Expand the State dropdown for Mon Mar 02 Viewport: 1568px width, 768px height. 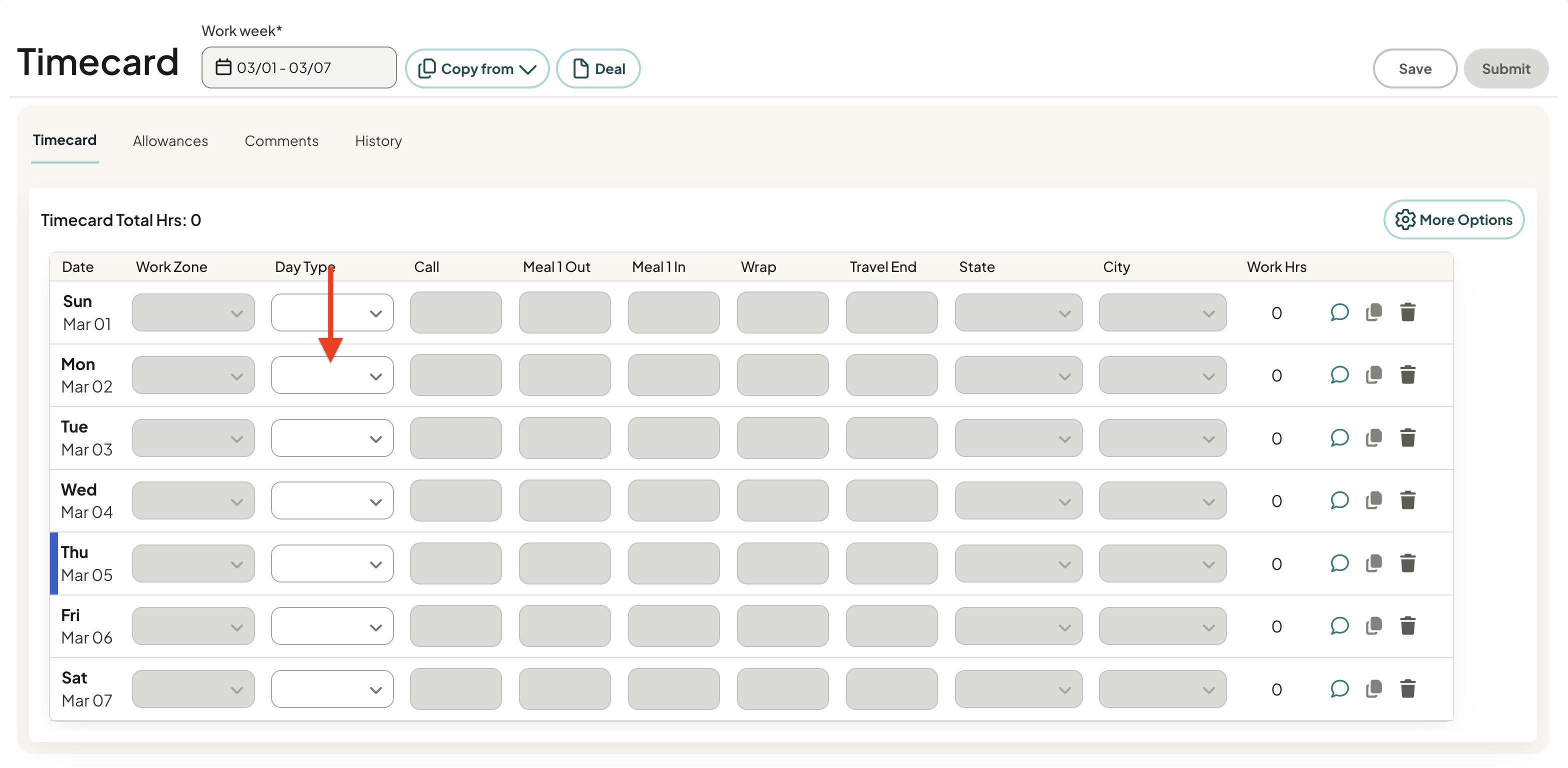pos(1018,375)
